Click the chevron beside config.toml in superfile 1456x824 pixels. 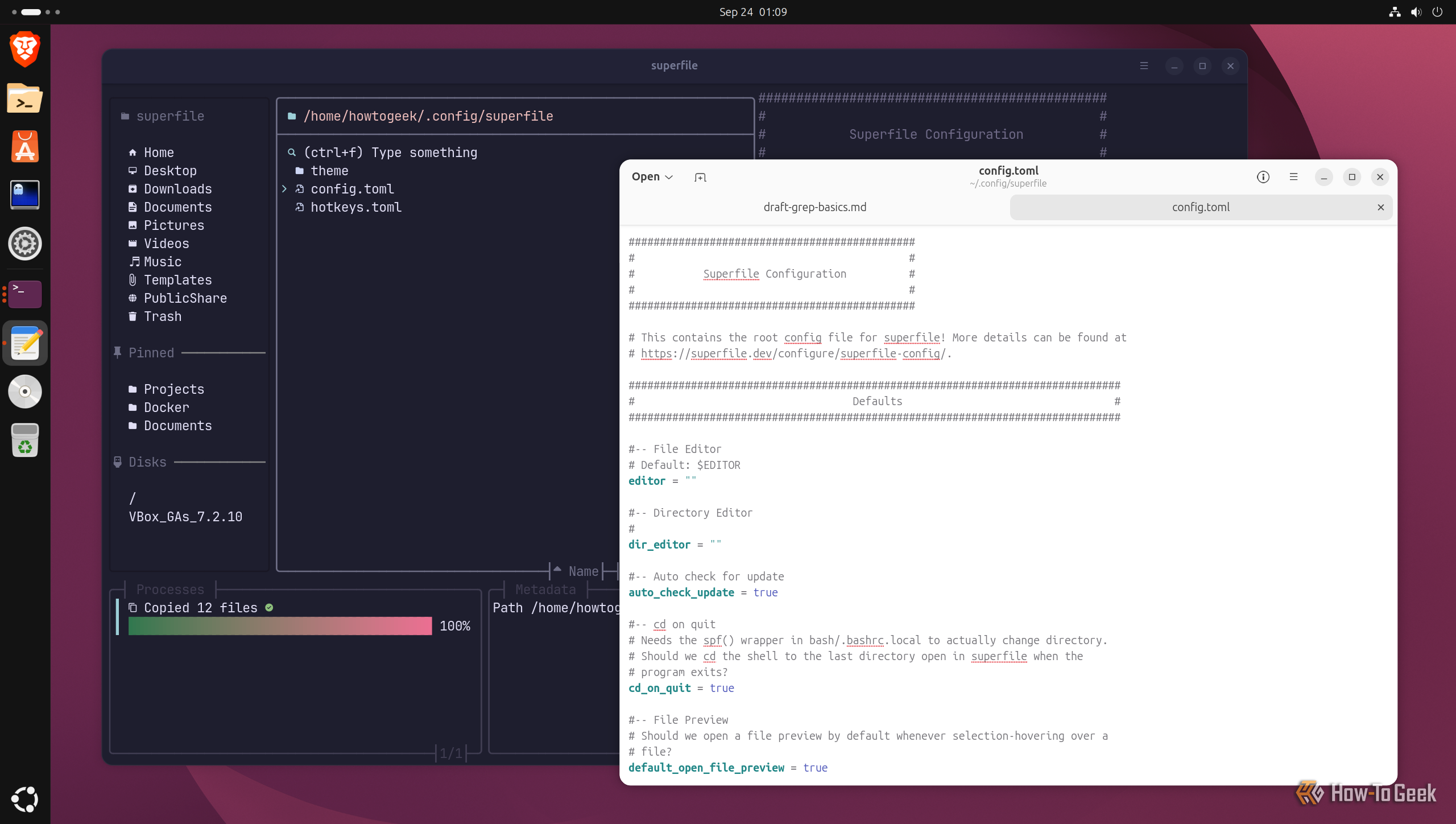[x=284, y=189]
